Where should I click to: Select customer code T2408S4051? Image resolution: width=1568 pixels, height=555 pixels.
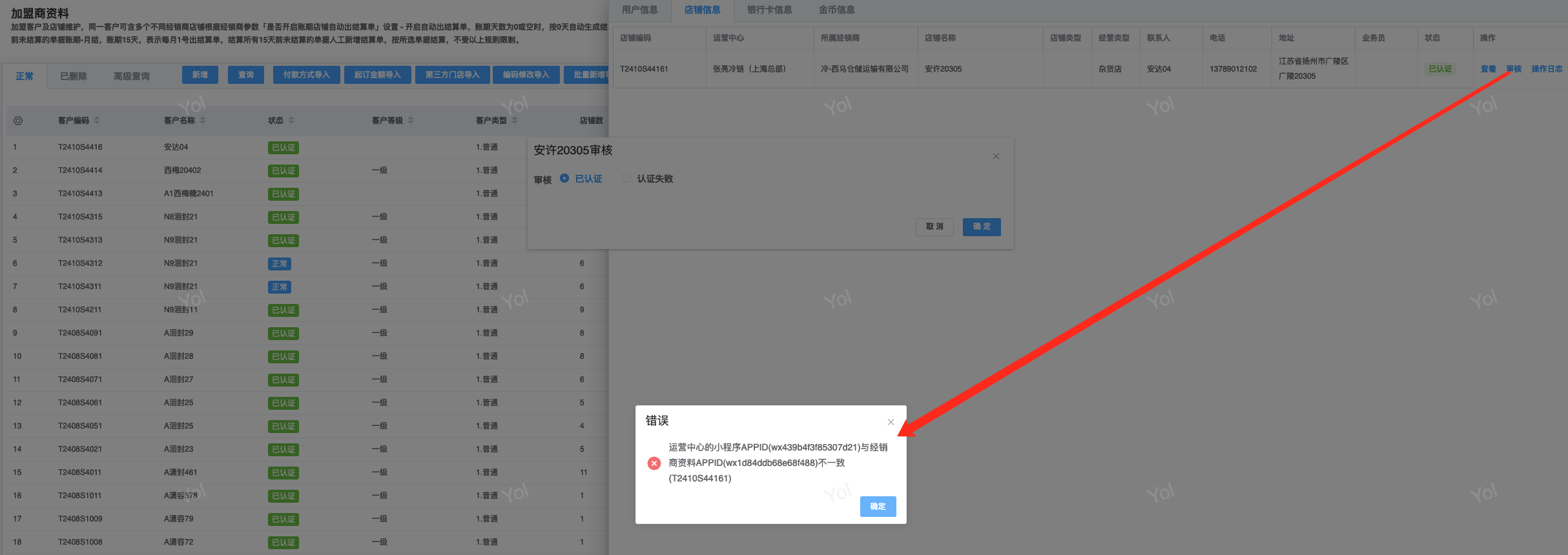point(80,426)
